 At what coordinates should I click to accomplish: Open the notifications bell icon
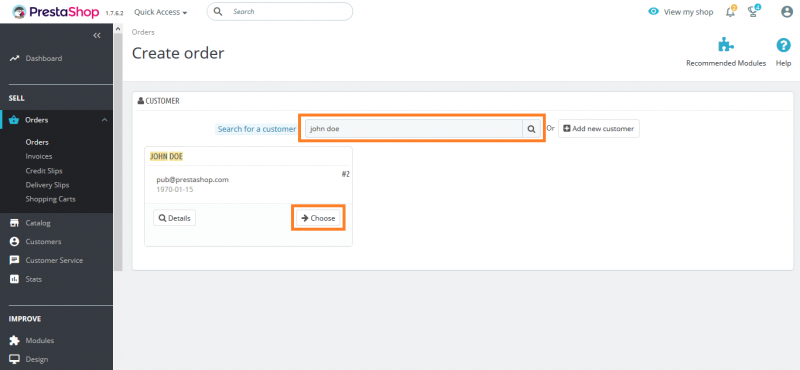coord(731,12)
